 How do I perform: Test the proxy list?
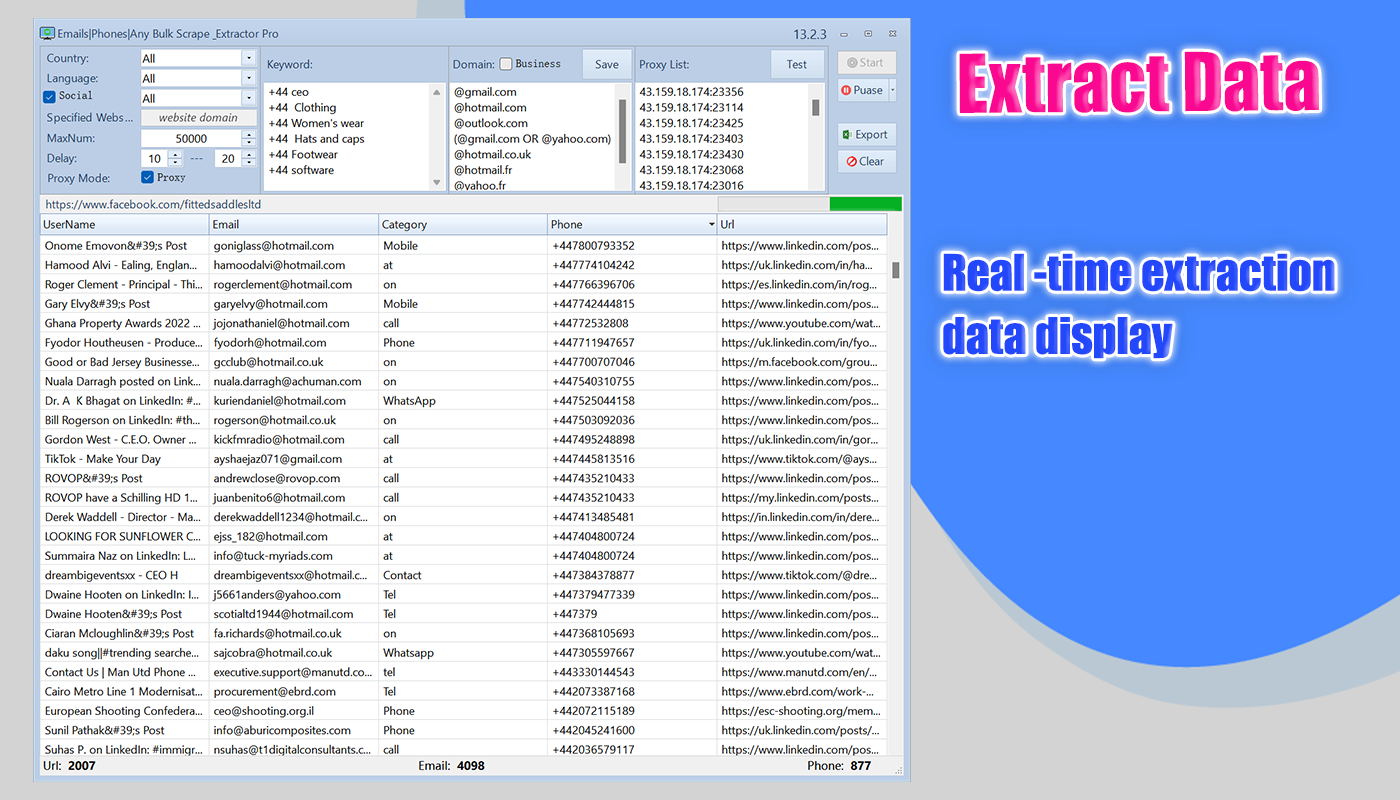pyautogui.click(x=797, y=64)
